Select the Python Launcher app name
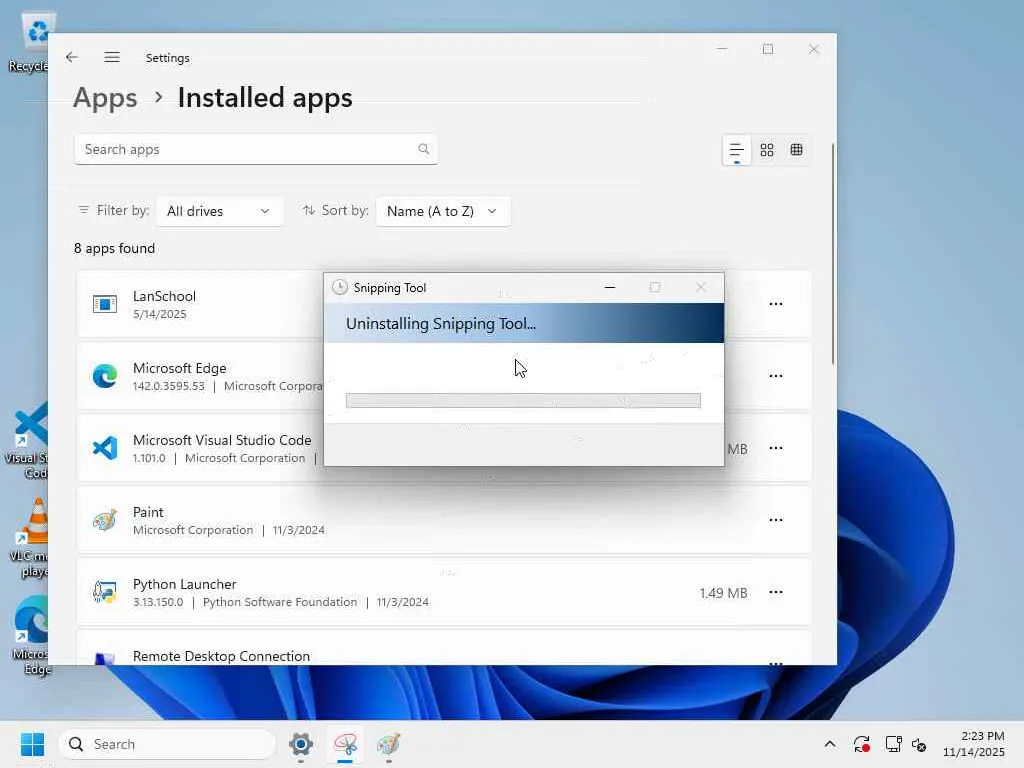 185,584
